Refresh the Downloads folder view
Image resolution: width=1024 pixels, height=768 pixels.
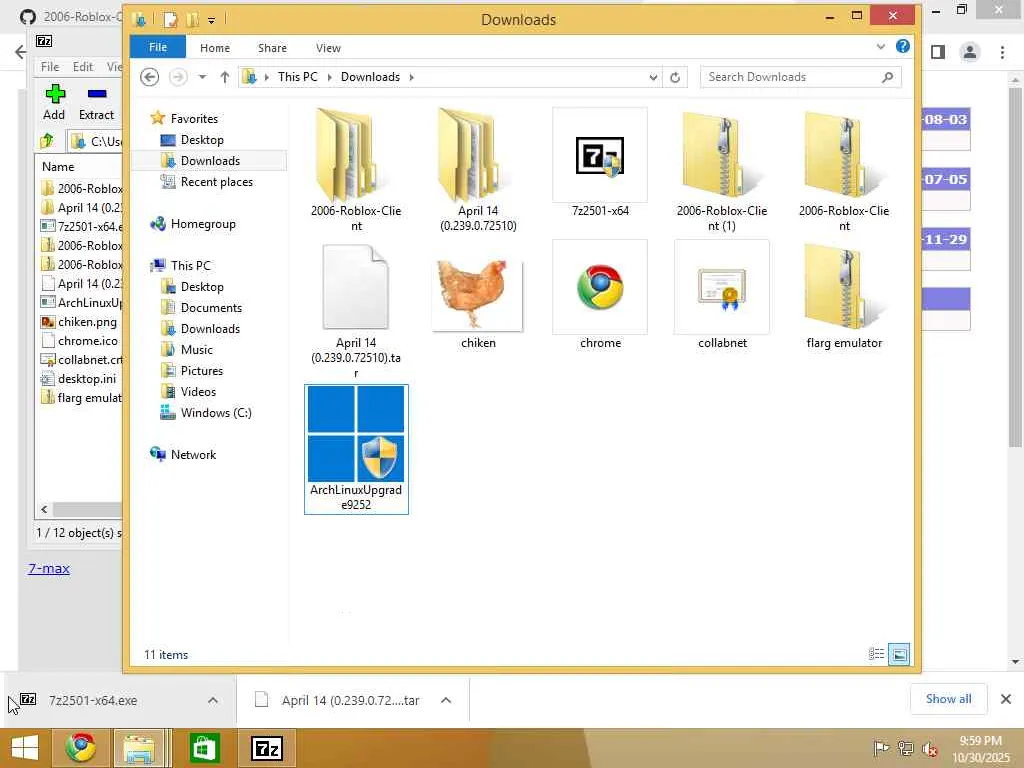tap(675, 78)
